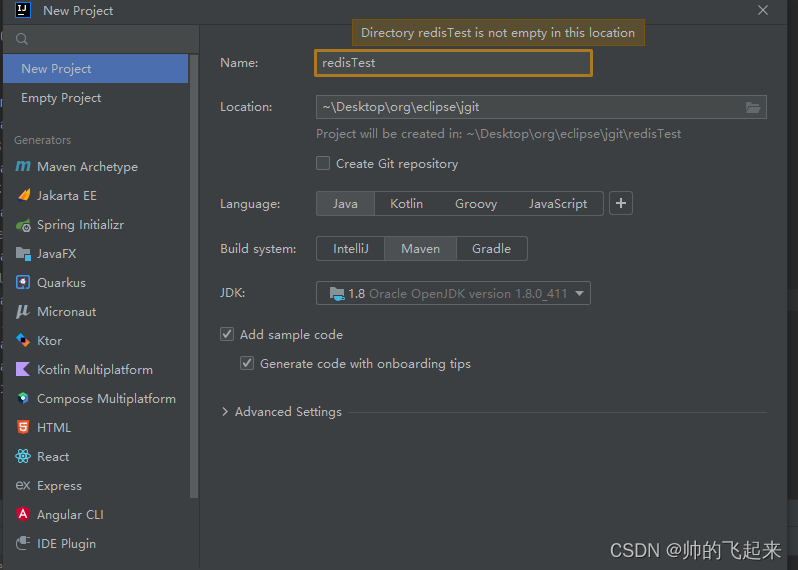Click the Name field containing redisTest
Image resolution: width=798 pixels, height=570 pixels.
453,63
